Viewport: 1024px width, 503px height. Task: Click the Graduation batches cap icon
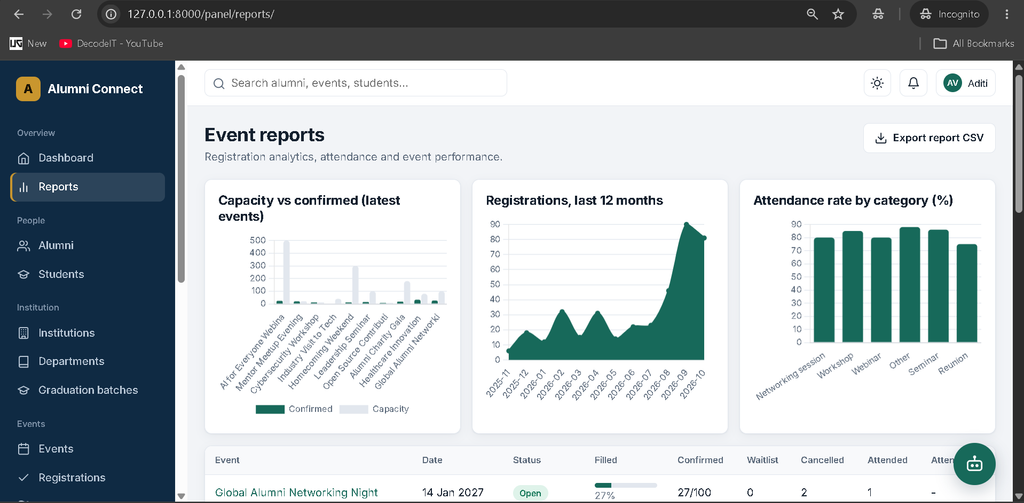coord(24,390)
